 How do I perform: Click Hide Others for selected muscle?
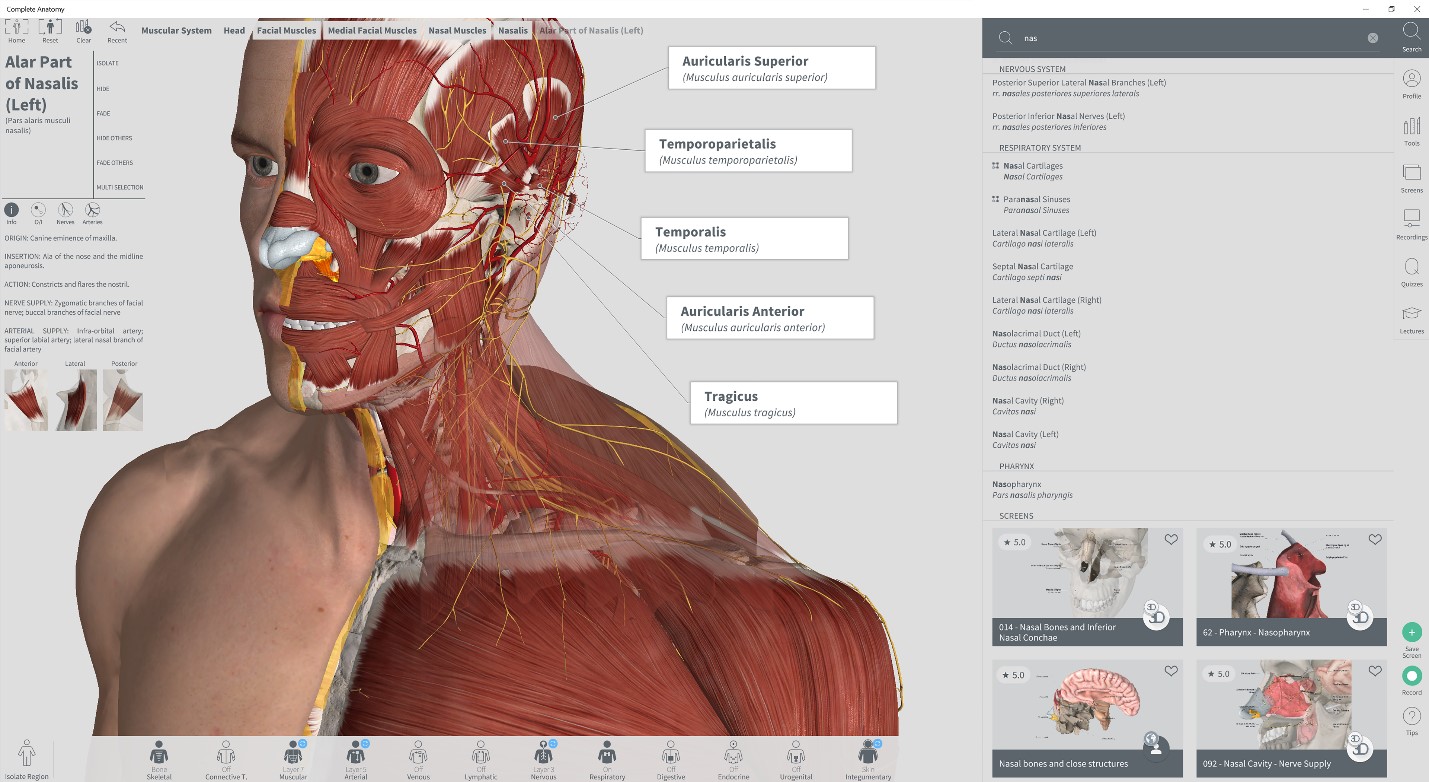[x=114, y=138]
